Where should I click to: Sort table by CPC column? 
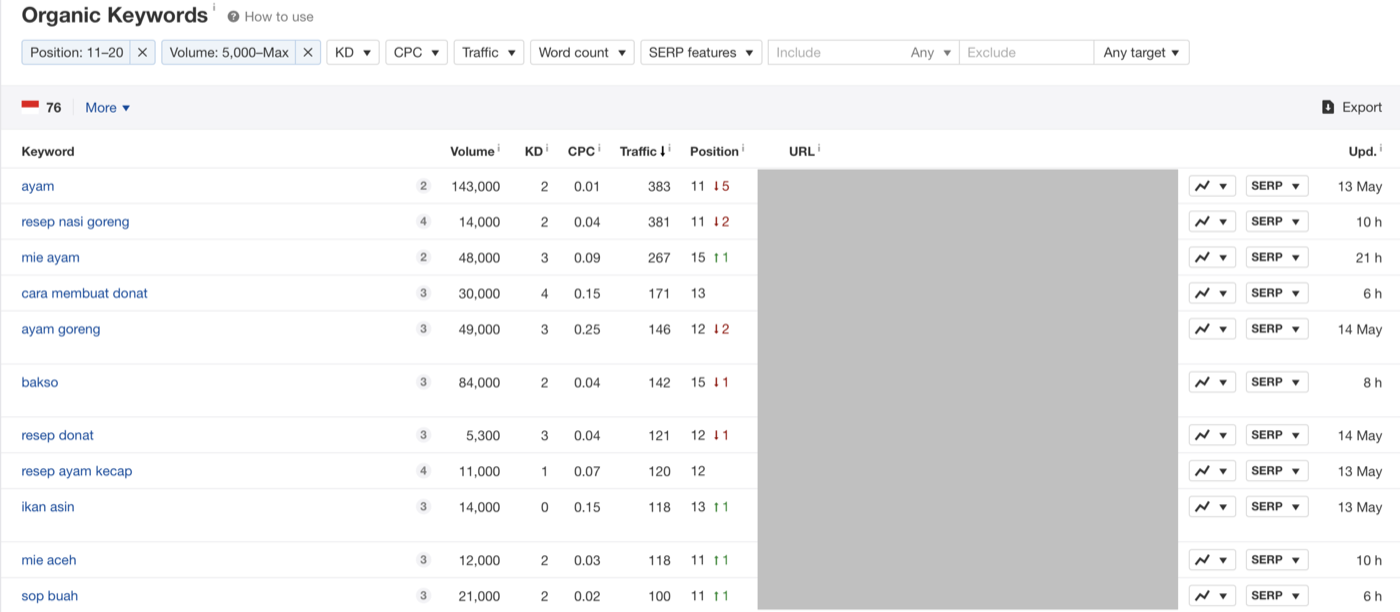(581, 151)
